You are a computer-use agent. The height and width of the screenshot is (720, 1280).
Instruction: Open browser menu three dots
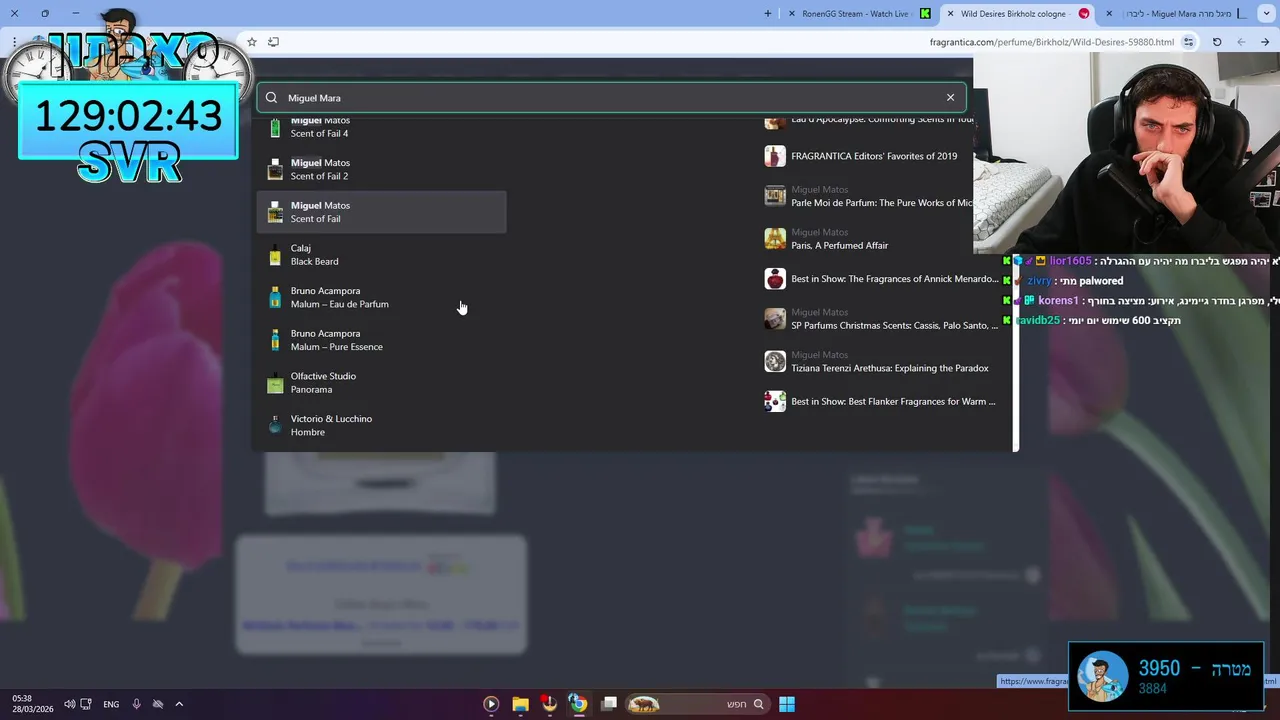14,42
